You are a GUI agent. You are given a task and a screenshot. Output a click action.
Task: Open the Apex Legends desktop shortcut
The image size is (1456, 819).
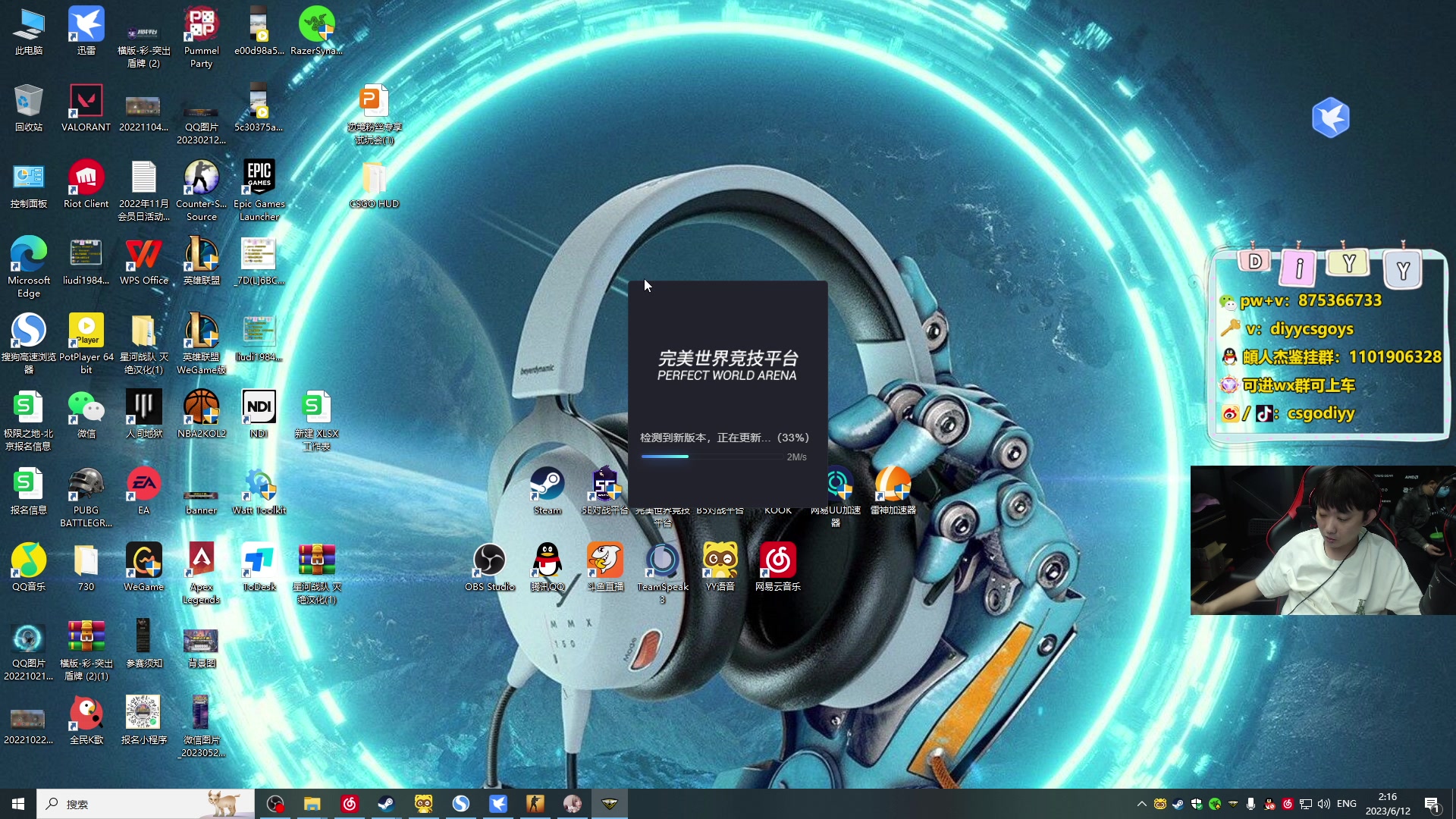point(202,574)
